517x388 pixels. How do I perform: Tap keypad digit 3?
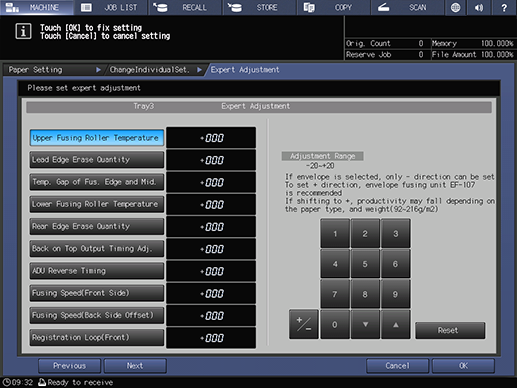pyautogui.click(x=395, y=234)
